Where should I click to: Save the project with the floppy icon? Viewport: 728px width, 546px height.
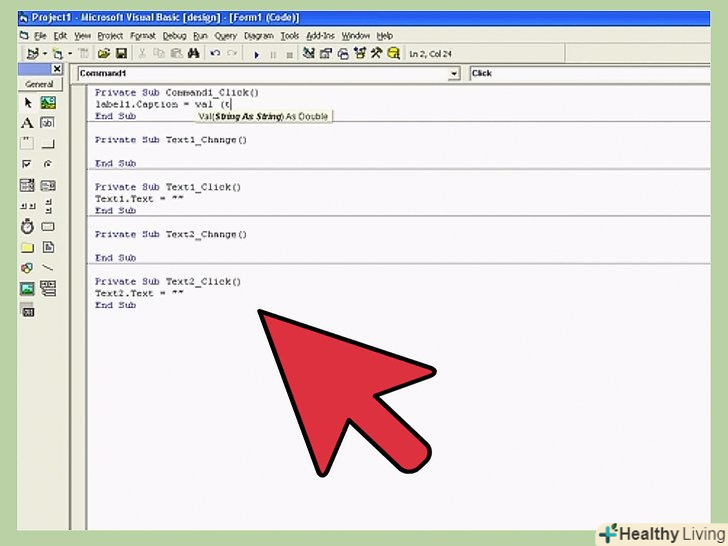click(x=121, y=54)
